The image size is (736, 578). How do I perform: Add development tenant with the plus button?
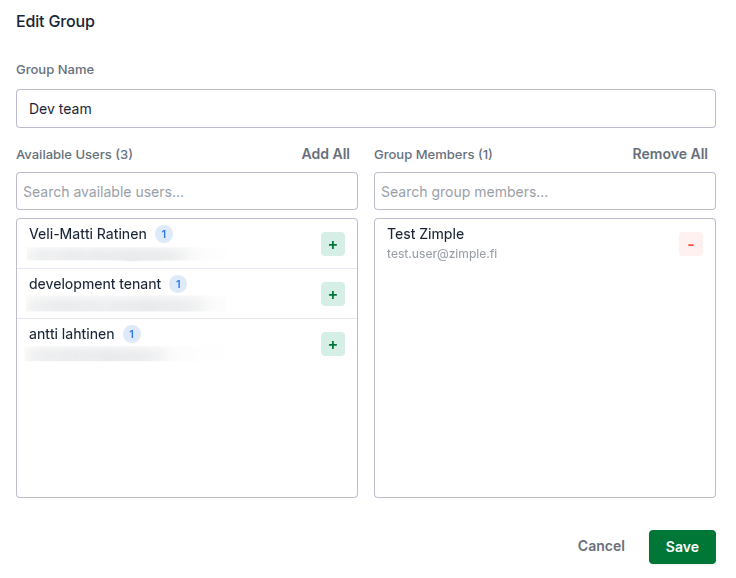[x=333, y=294]
